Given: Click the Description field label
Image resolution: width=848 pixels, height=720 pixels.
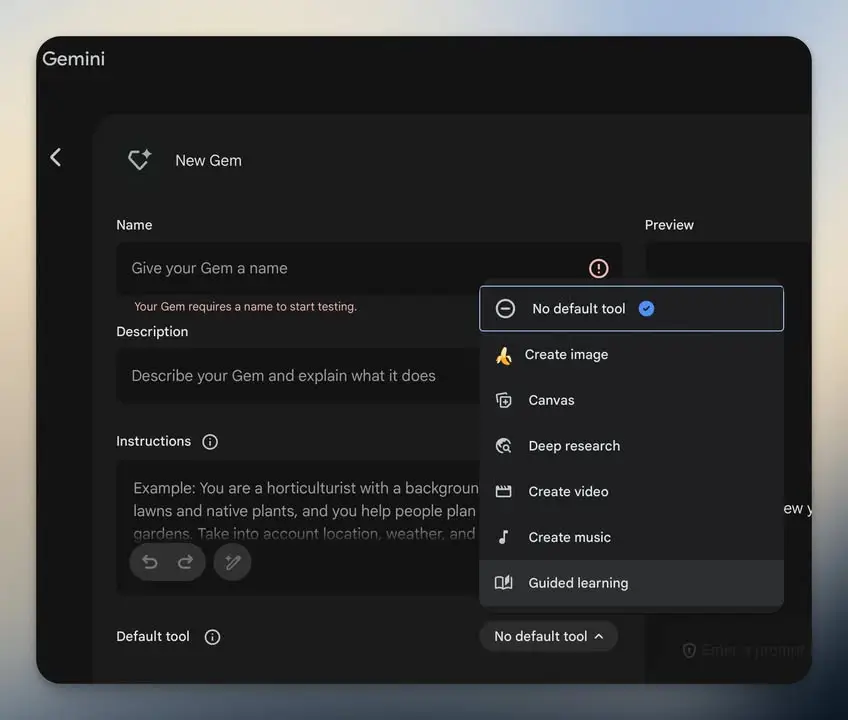Looking at the screenshot, I should (x=152, y=332).
